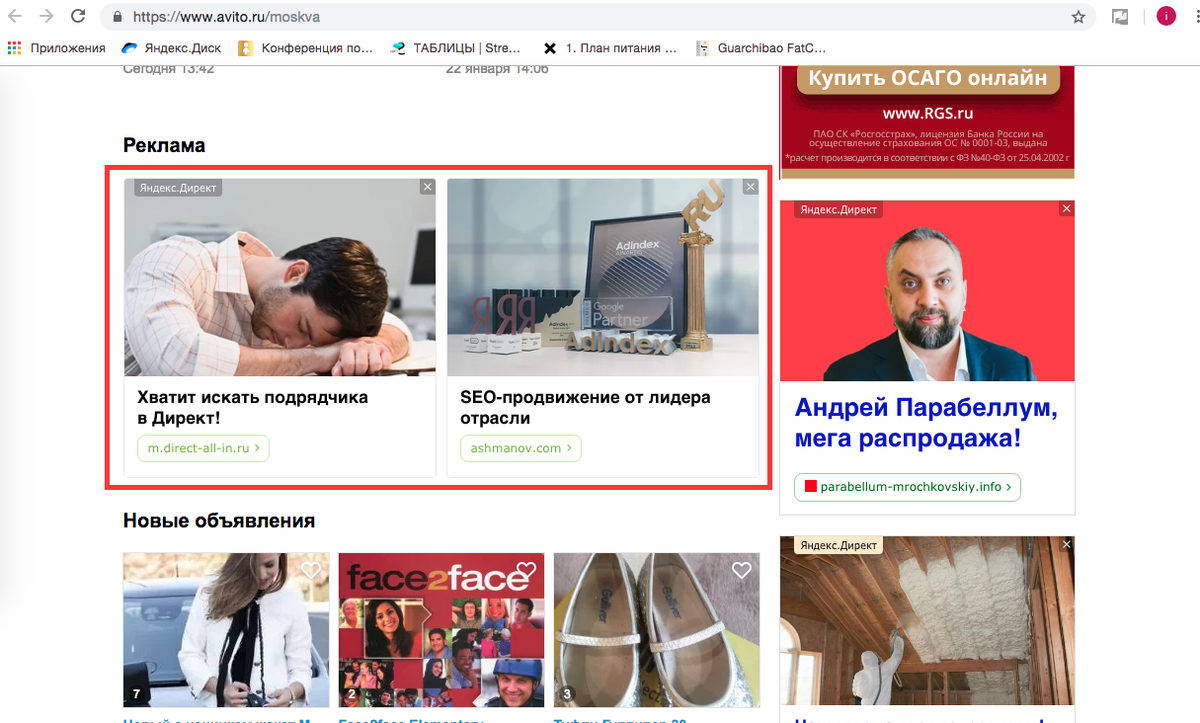Click headline Андрей Парабеллум, мега распродажа!
1200x723 pixels.
pyautogui.click(x=926, y=423)
